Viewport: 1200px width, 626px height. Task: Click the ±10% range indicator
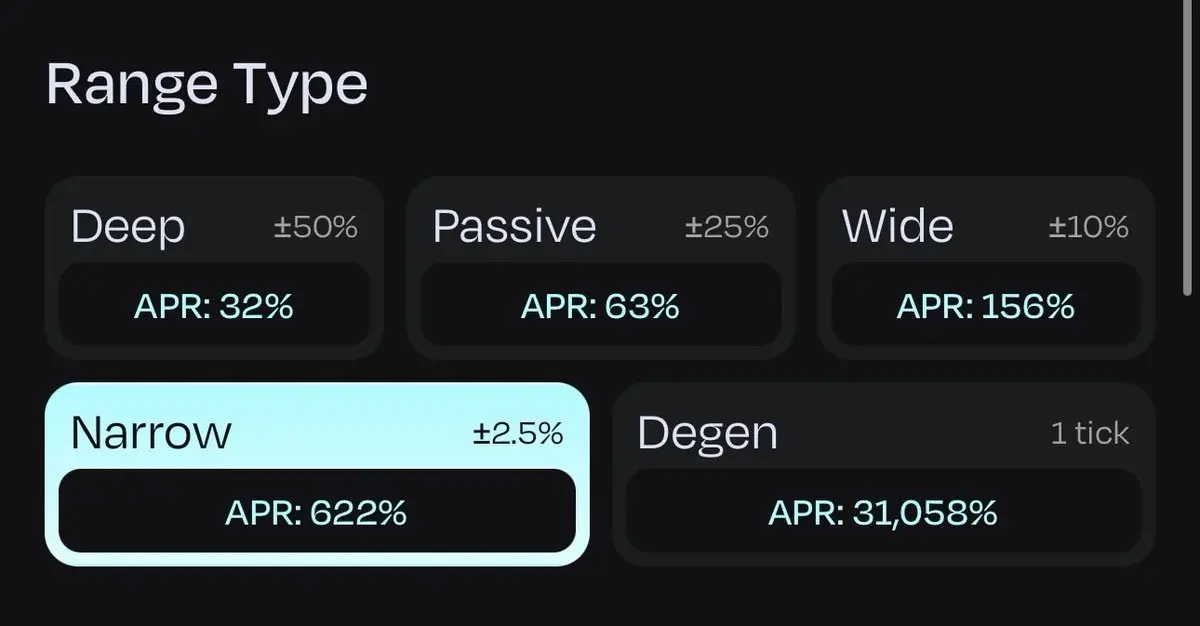click(1088, 228)
